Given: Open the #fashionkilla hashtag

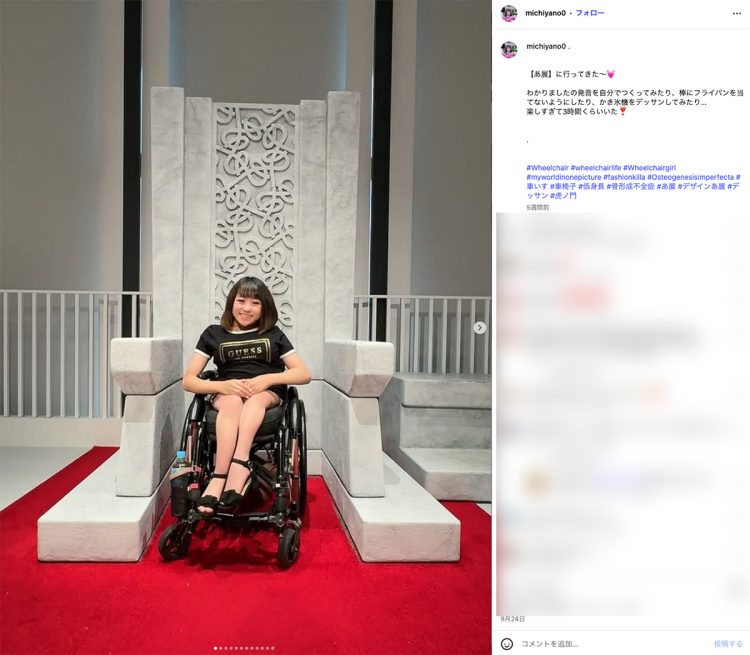Looking at the screenshot, I should (x=624, y=177).
